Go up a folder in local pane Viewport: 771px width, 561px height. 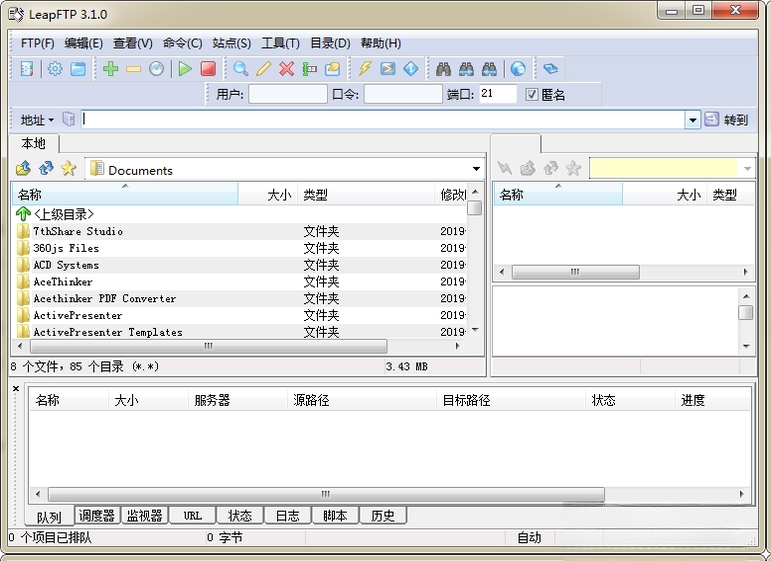tap(23, 168)
